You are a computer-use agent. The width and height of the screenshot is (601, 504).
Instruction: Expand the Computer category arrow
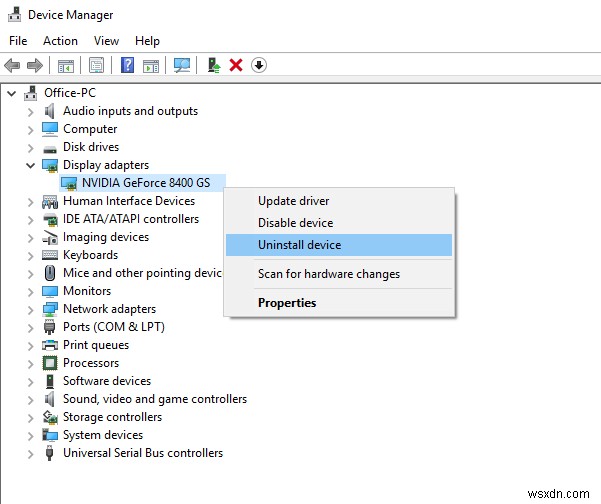pyautogui.click(x=31, y=130)
